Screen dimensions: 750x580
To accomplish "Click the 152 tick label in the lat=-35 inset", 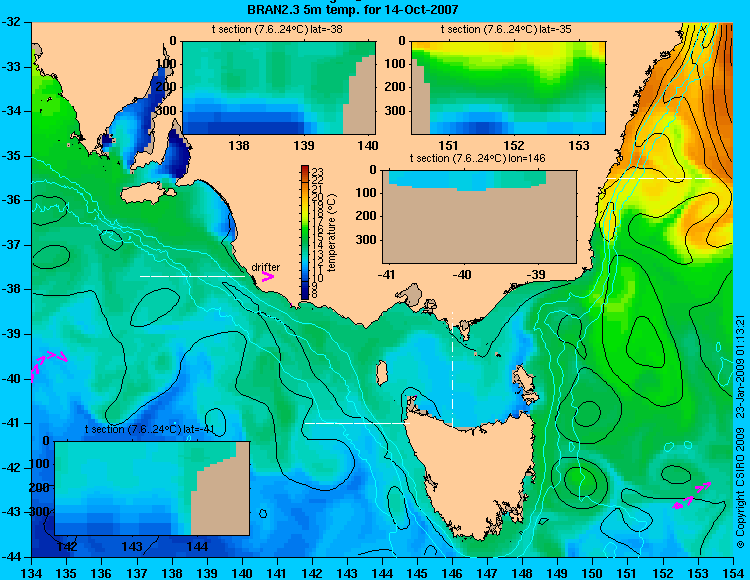I will (x=514, y=145).
